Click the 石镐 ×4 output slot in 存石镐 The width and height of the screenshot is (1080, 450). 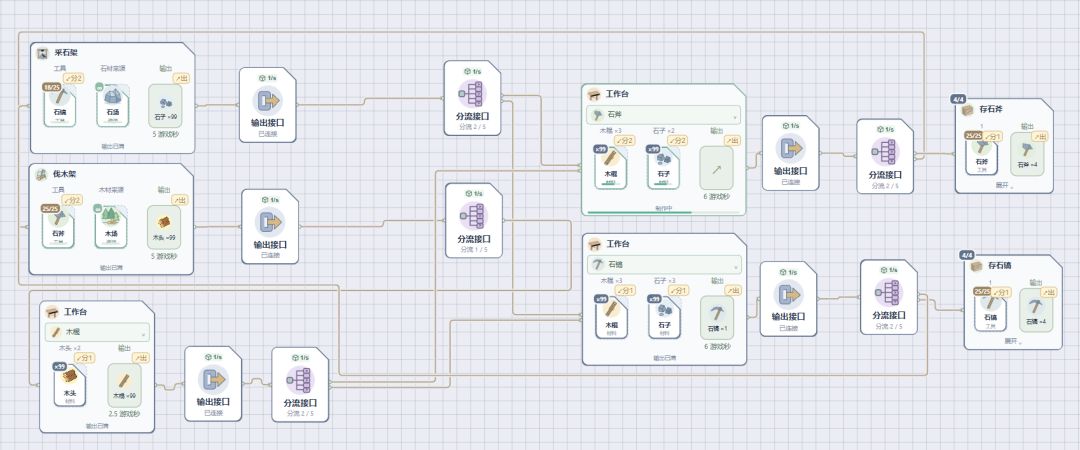pos(1036,311)
